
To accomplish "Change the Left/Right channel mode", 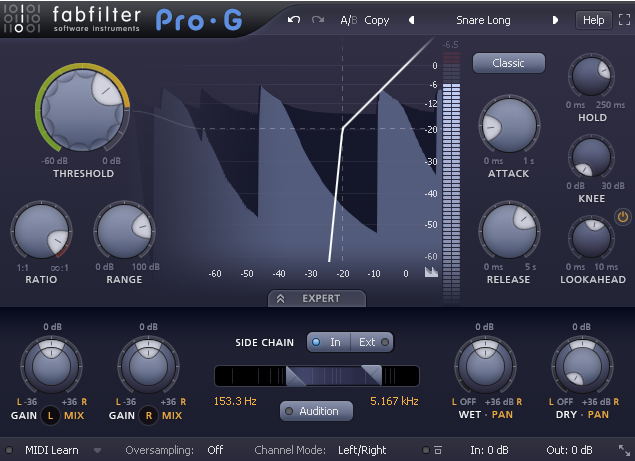I will (x=362, y=450).
